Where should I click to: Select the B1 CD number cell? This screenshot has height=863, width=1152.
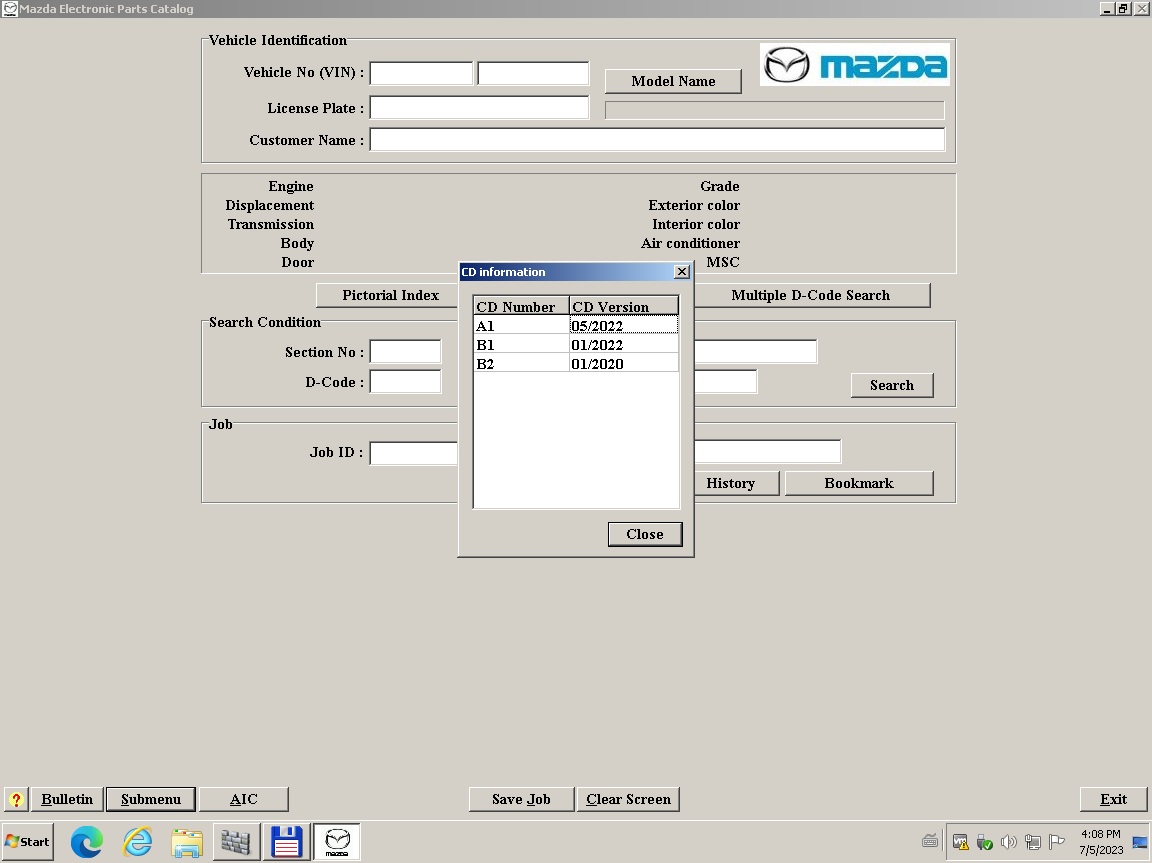click(x=522, y=344)
